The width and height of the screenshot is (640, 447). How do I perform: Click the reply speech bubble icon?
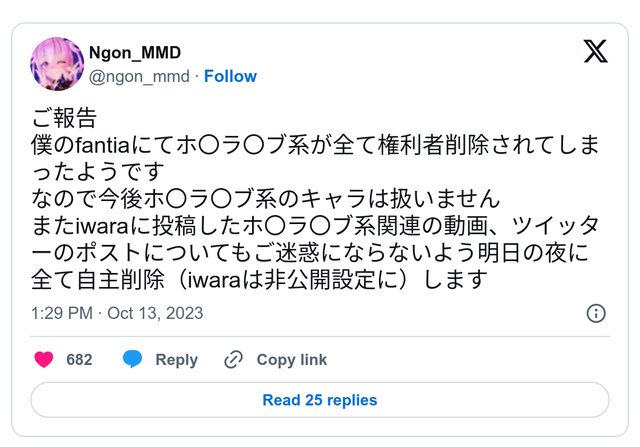point(132,359)
